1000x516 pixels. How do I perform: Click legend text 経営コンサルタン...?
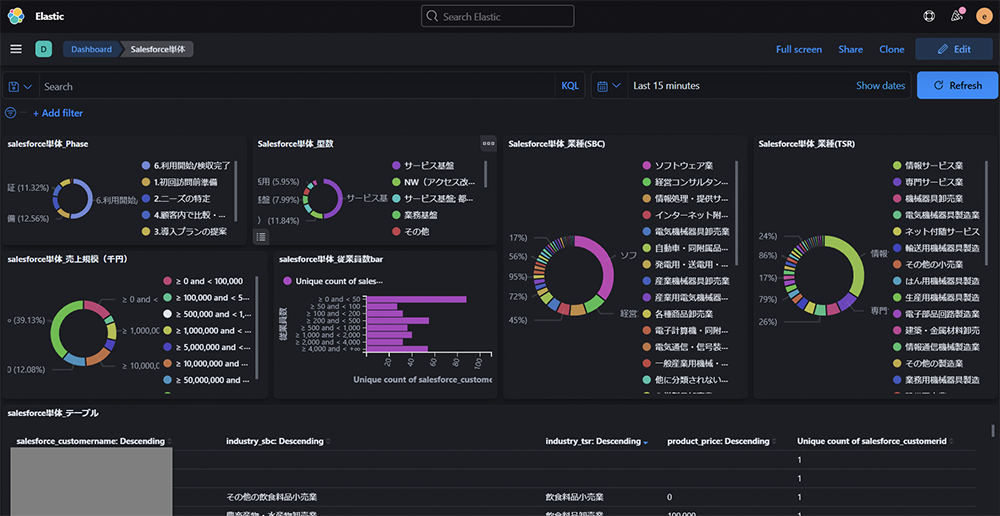pos(692,182)
